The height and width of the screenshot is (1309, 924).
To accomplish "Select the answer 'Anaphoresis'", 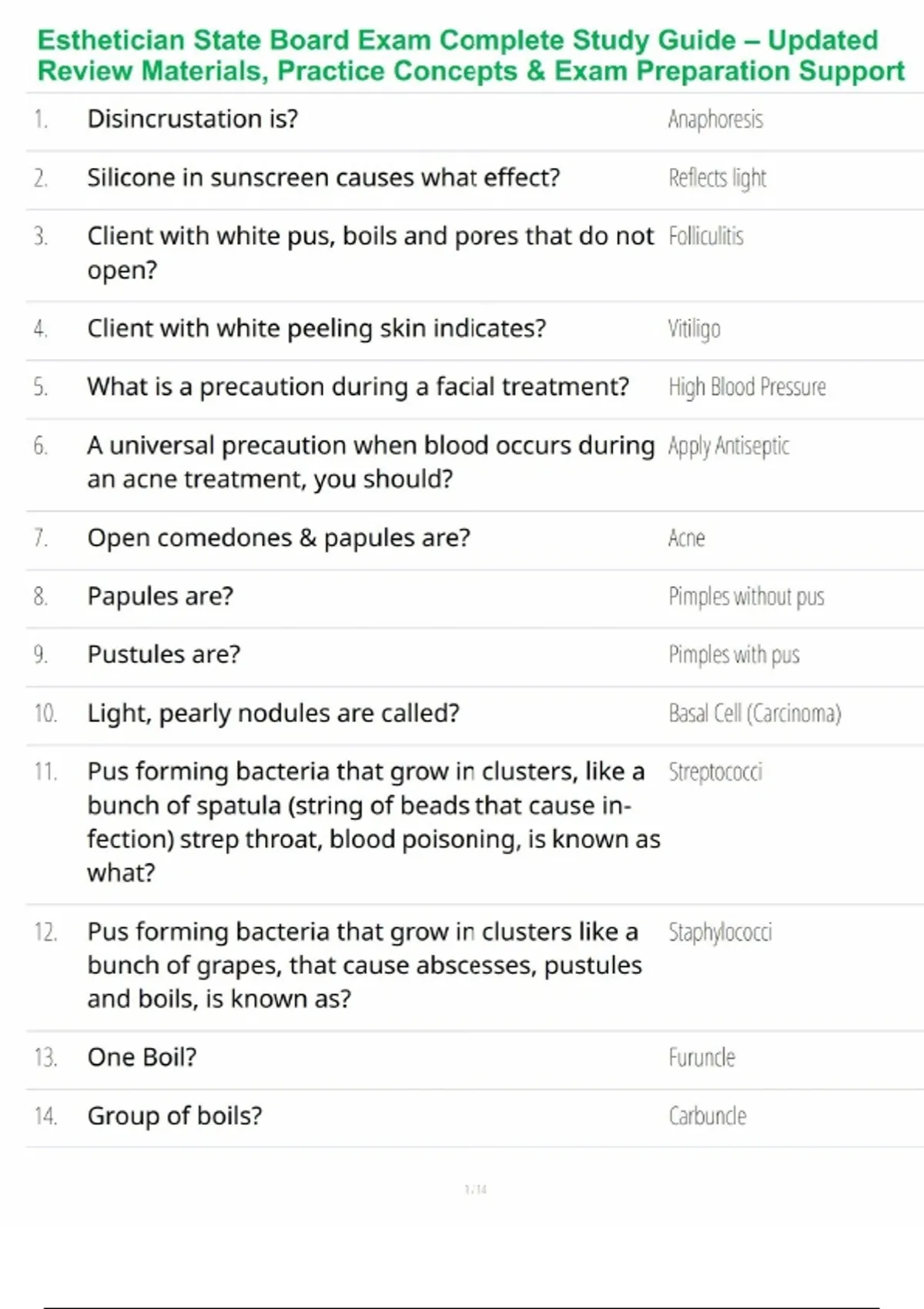I will 715,119.
